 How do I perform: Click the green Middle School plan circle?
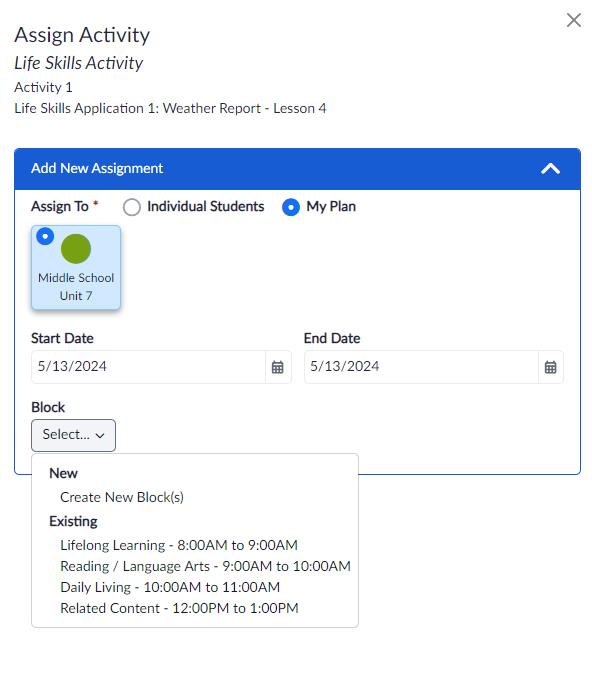[x=76, y=249]
